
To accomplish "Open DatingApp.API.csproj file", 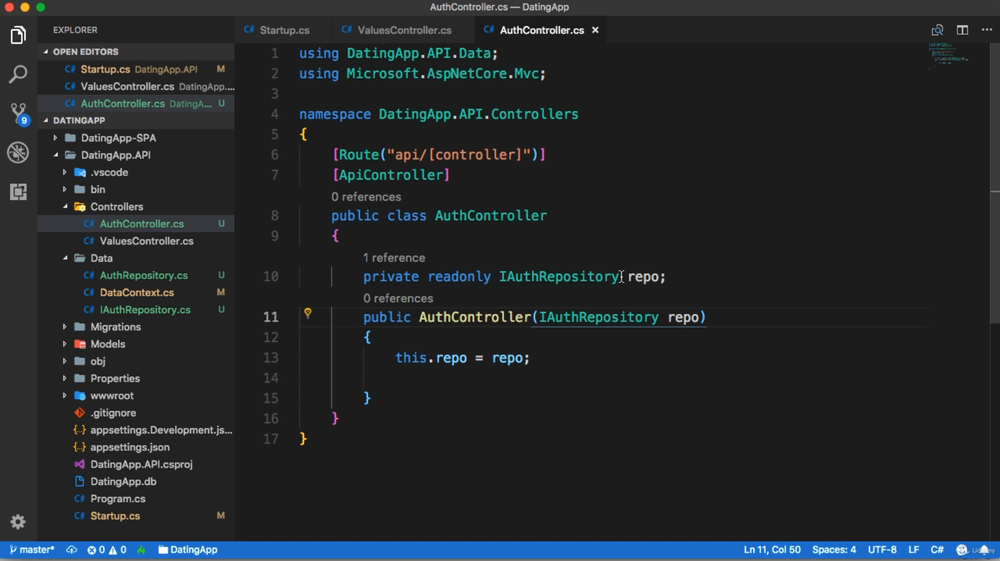I will [x=136, y=464].
